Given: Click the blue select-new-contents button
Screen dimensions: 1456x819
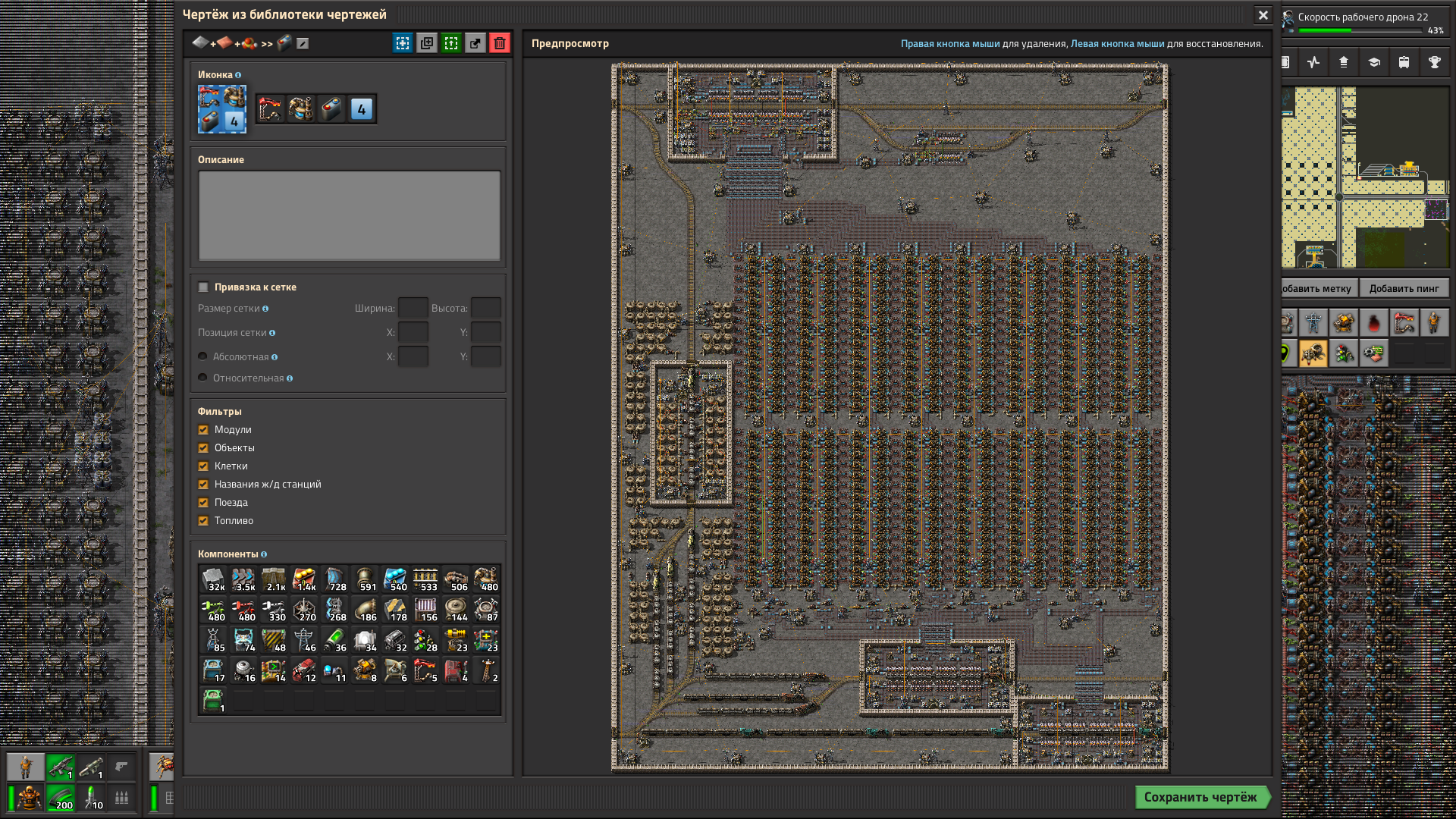Looking at the screenshot, I should pos(403,43).
